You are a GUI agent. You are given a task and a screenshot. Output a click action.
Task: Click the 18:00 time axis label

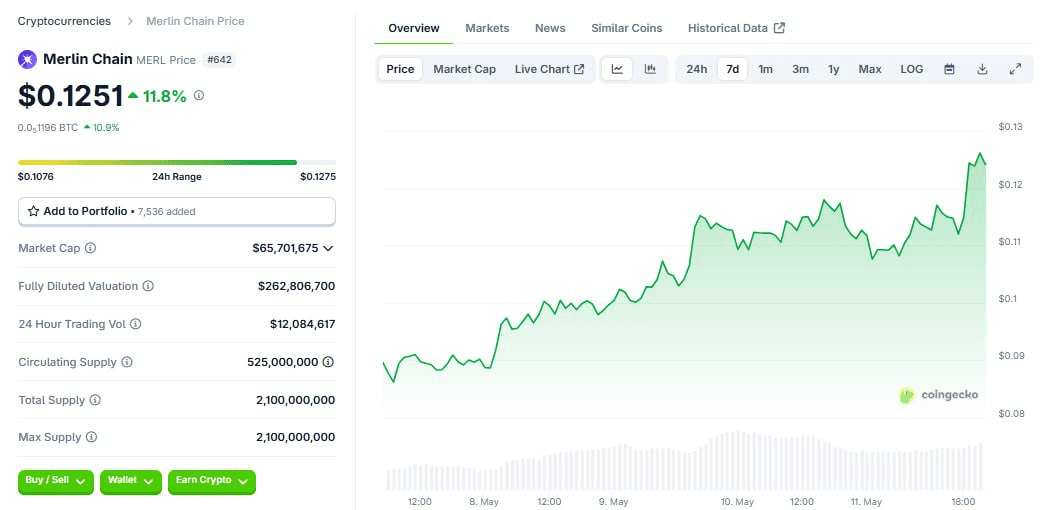(963, 501)
